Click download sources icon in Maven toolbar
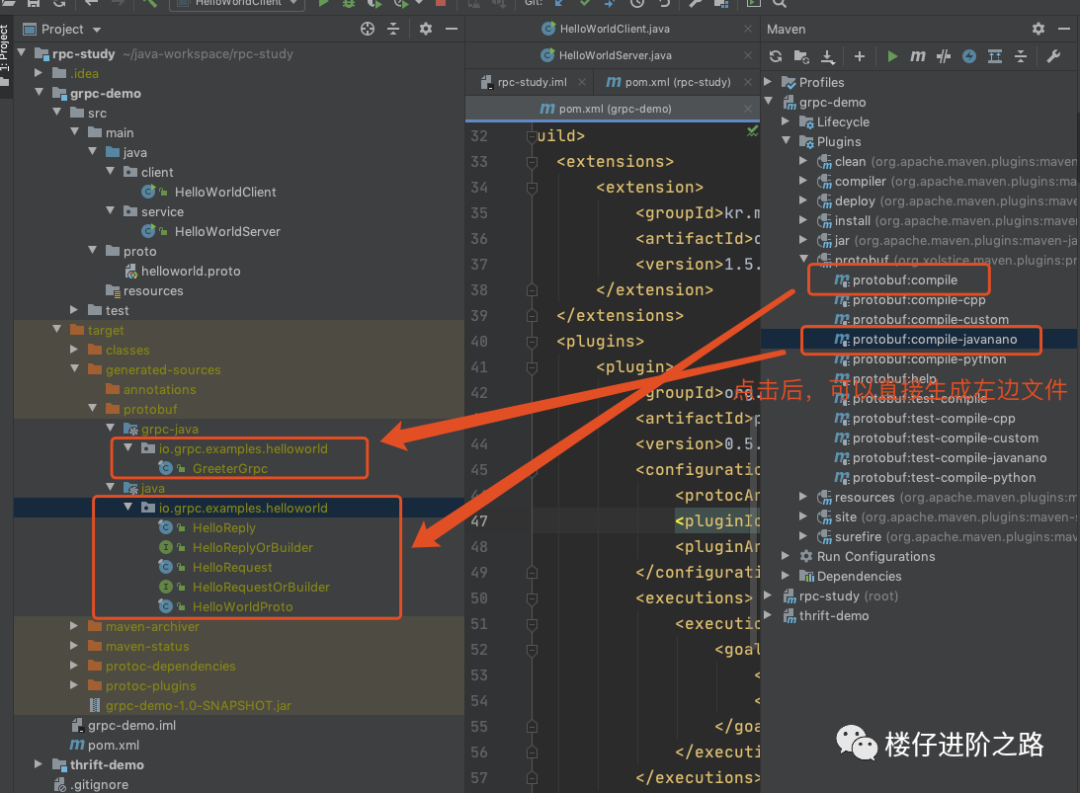Viewport: 1080px width, 793px height. point(828,56)
